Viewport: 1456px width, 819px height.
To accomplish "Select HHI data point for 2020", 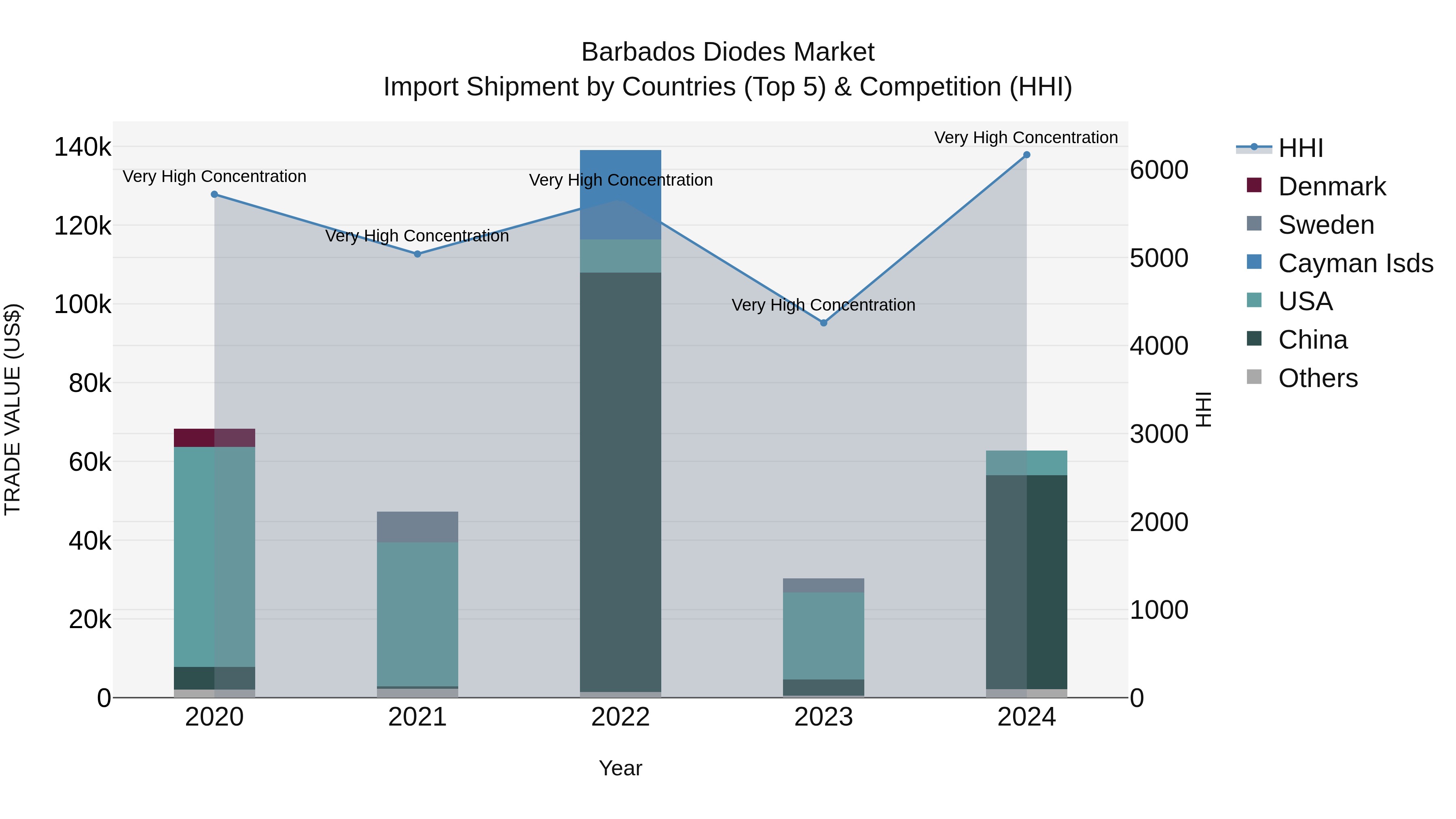I will 214,195.
